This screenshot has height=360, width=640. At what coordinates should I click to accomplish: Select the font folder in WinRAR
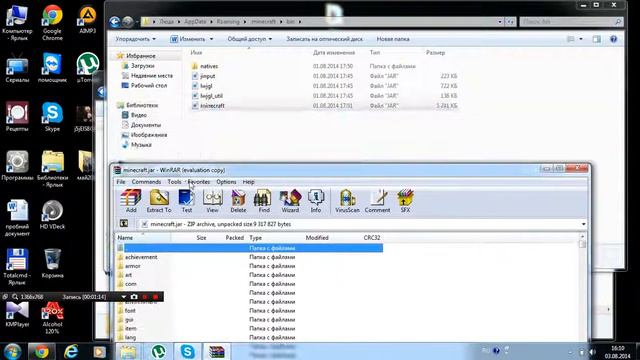tap(130, 311)
